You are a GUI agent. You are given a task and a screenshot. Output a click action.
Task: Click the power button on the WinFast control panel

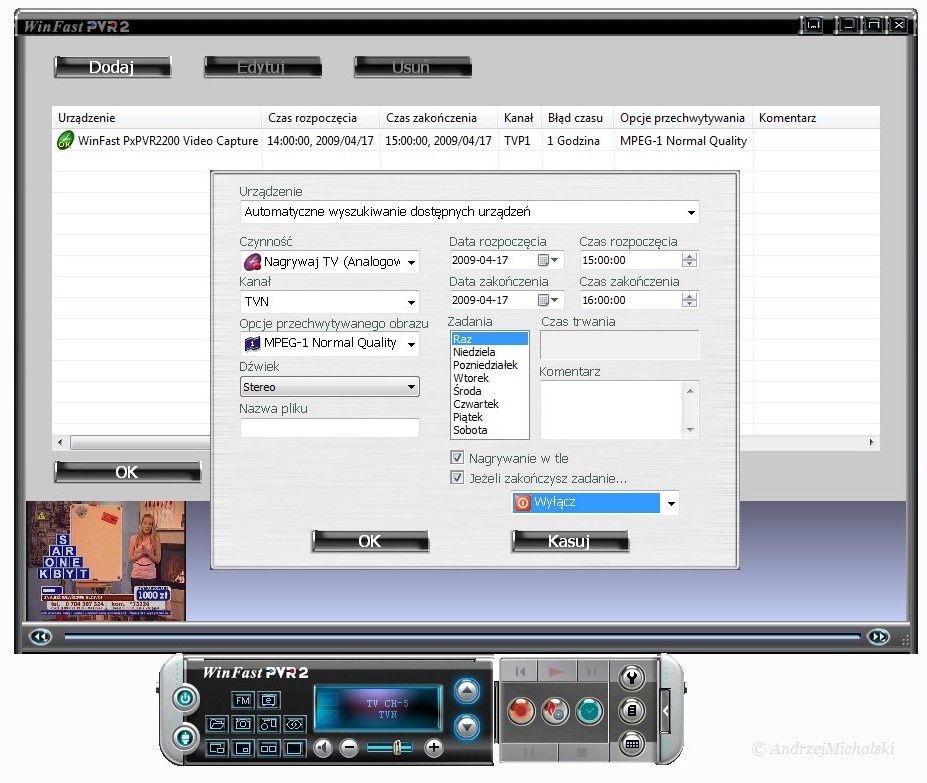click(185, 698)
